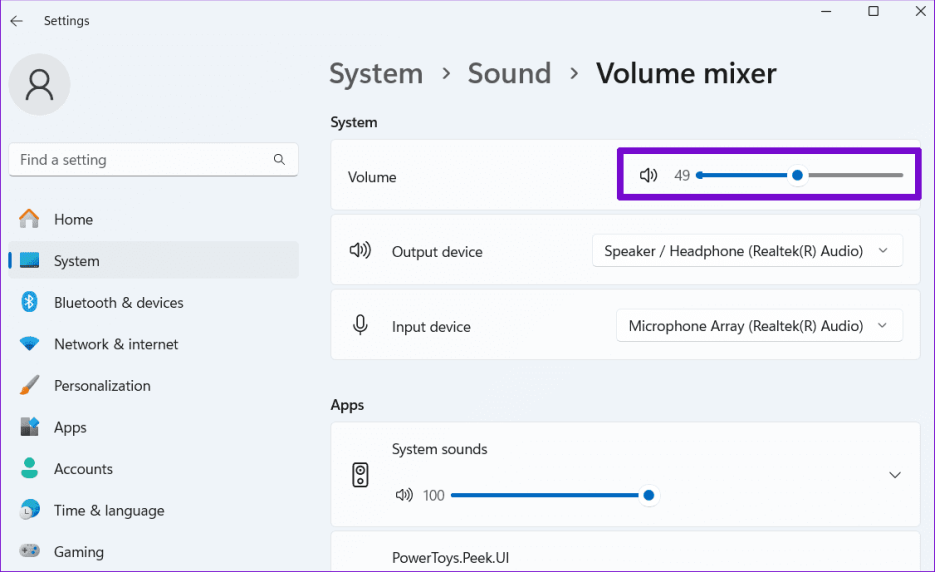
Task: Select Apps in the sidebar
Action: (70, 427)
